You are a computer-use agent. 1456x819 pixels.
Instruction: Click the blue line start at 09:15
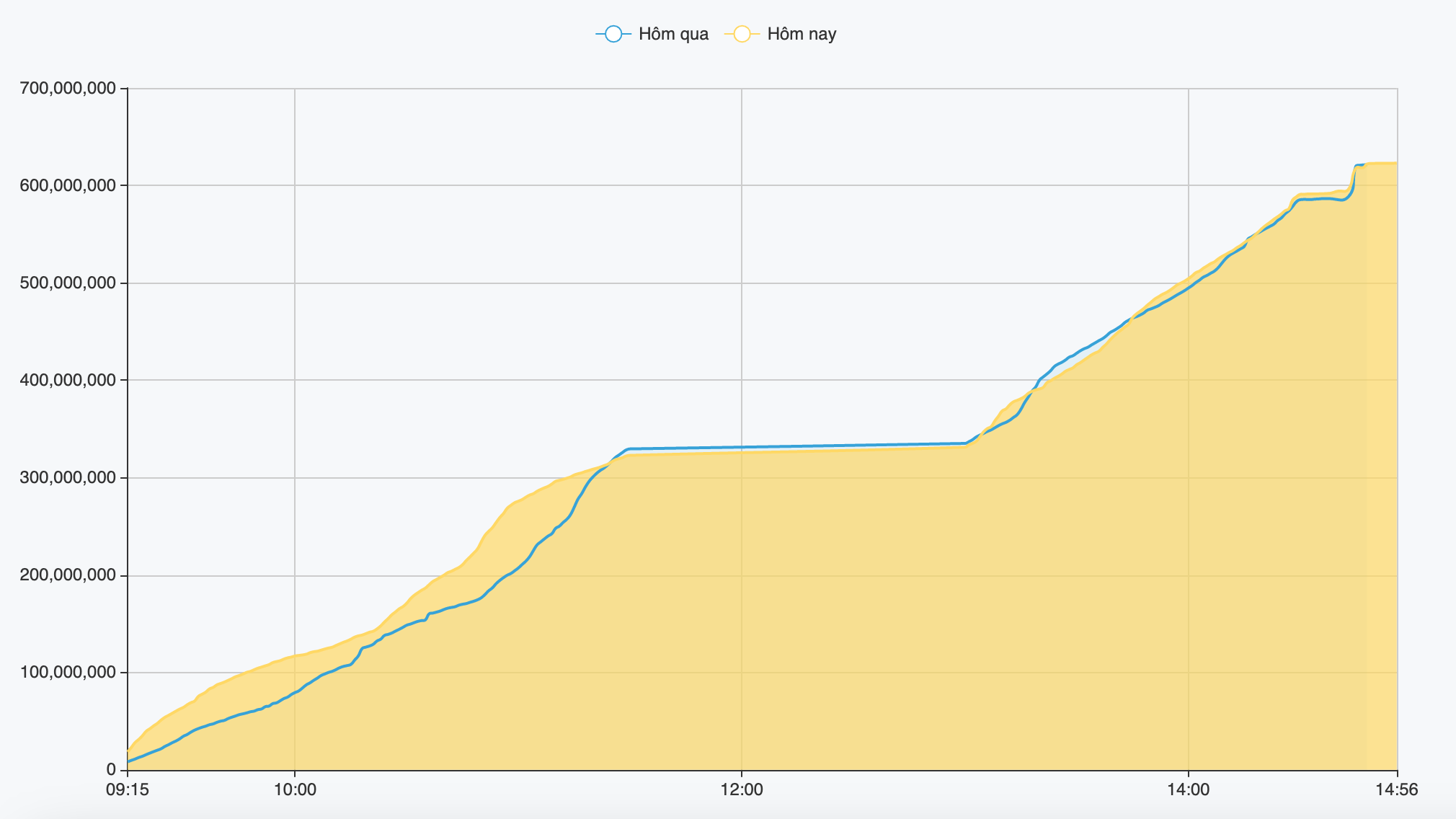tap(129, 761)
